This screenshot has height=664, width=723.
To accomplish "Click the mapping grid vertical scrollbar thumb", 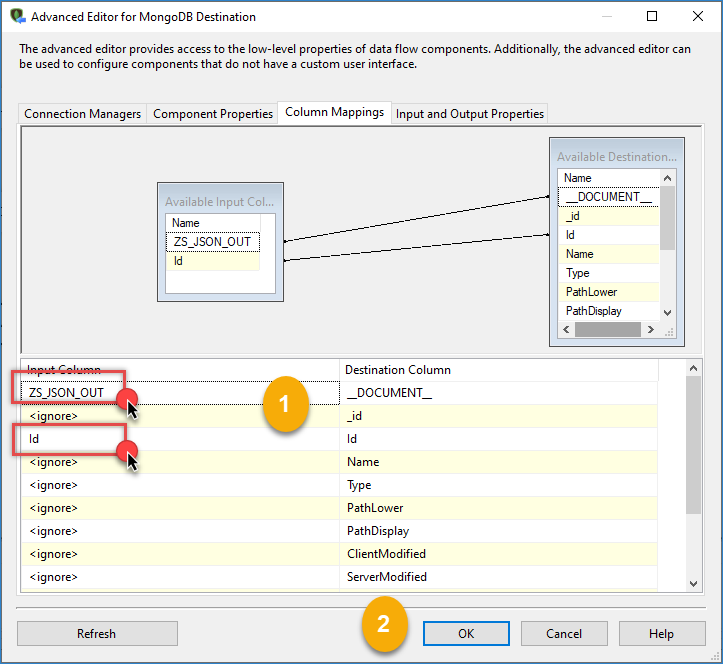I will click(x=693, y=445).
